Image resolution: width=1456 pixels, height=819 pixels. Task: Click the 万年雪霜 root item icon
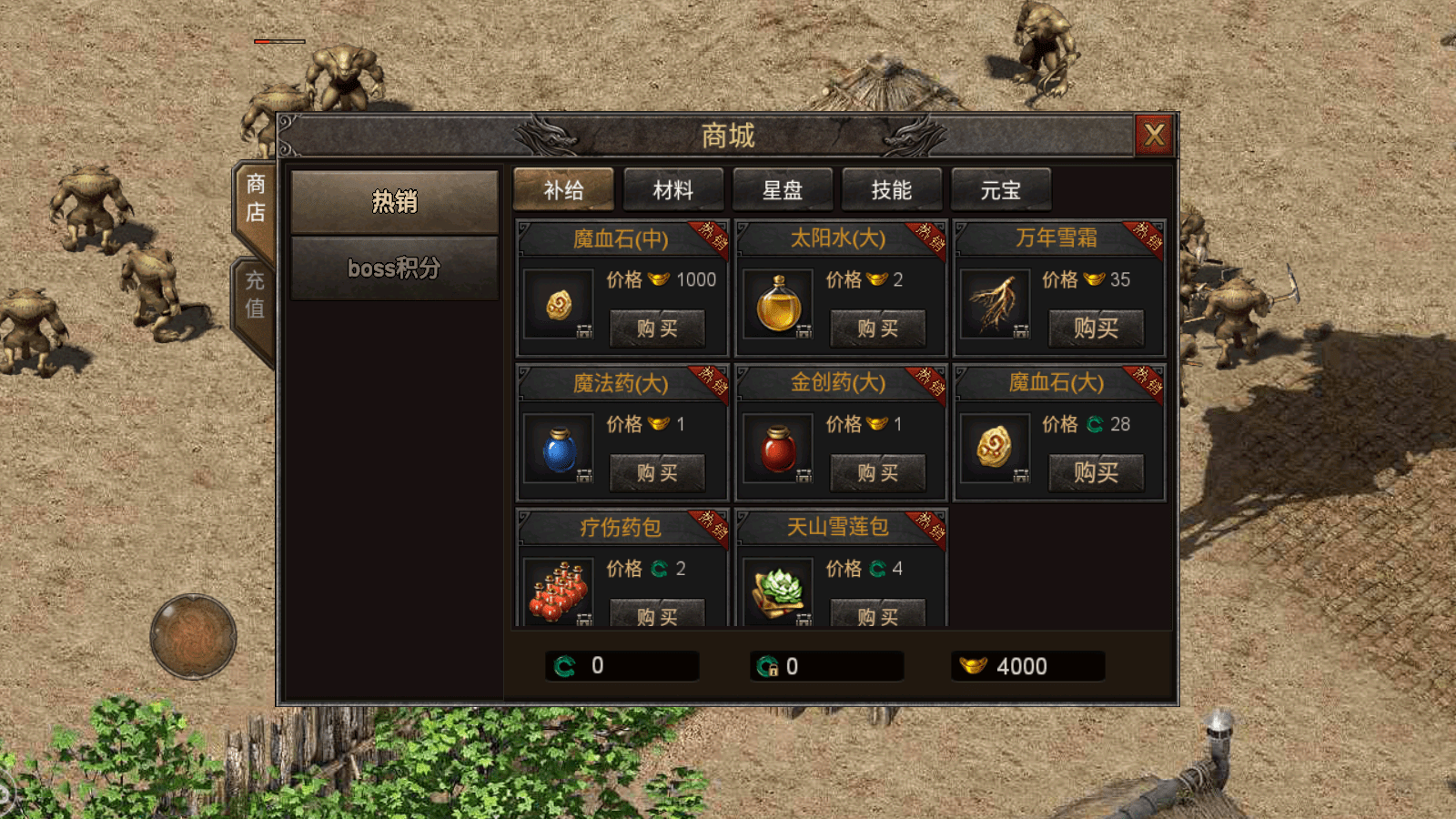click(995, 304)
